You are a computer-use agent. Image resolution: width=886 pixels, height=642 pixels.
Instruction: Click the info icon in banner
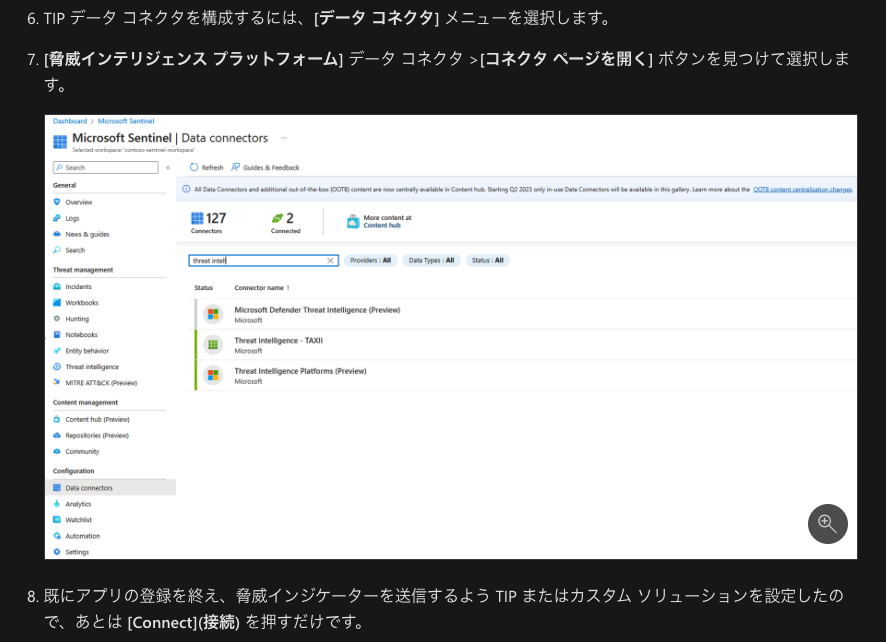[x=186, y=189]
